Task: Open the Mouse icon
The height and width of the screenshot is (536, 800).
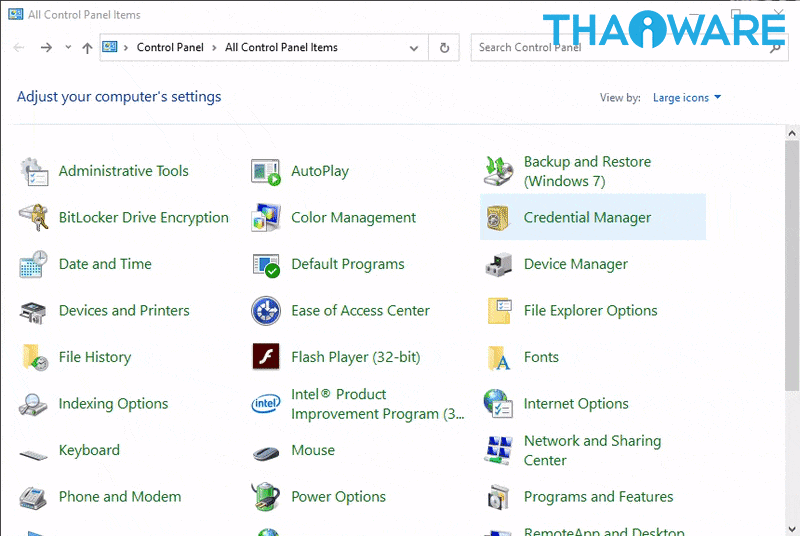Action: [266, 452]
